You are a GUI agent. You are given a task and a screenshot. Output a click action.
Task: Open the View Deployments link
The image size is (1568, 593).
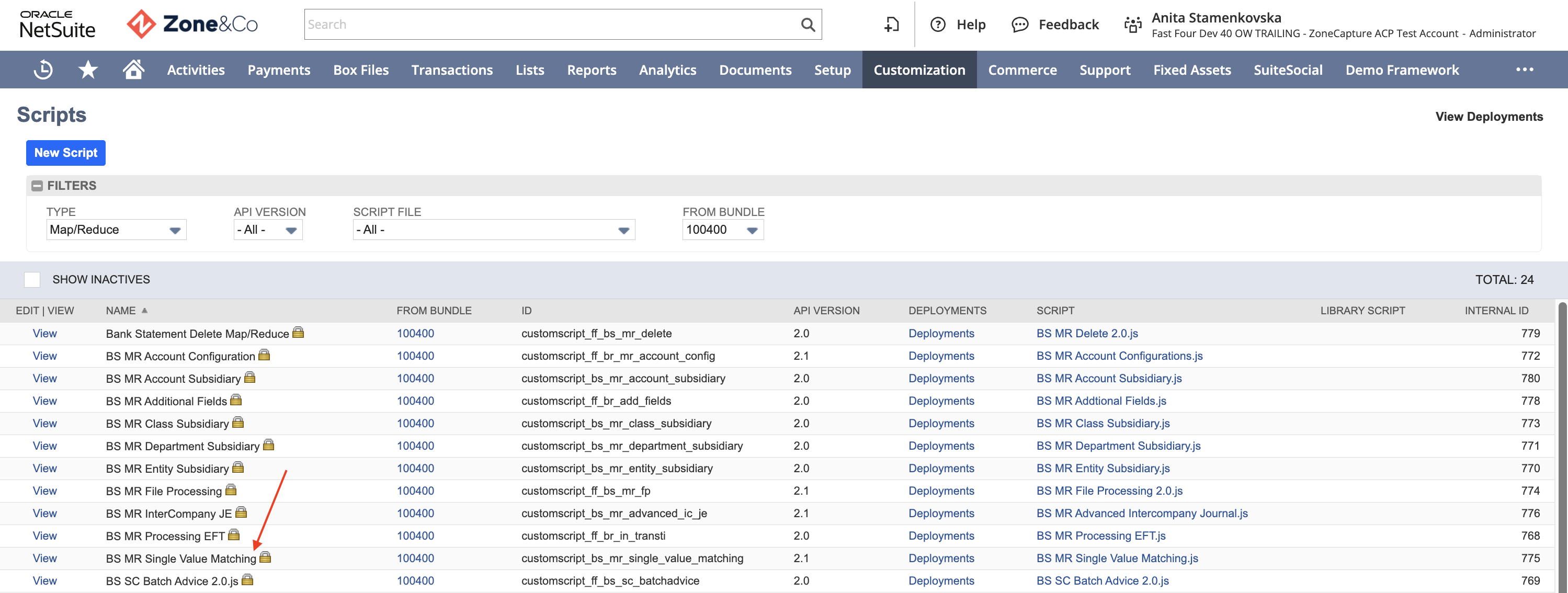click(x=1489, y=116)
